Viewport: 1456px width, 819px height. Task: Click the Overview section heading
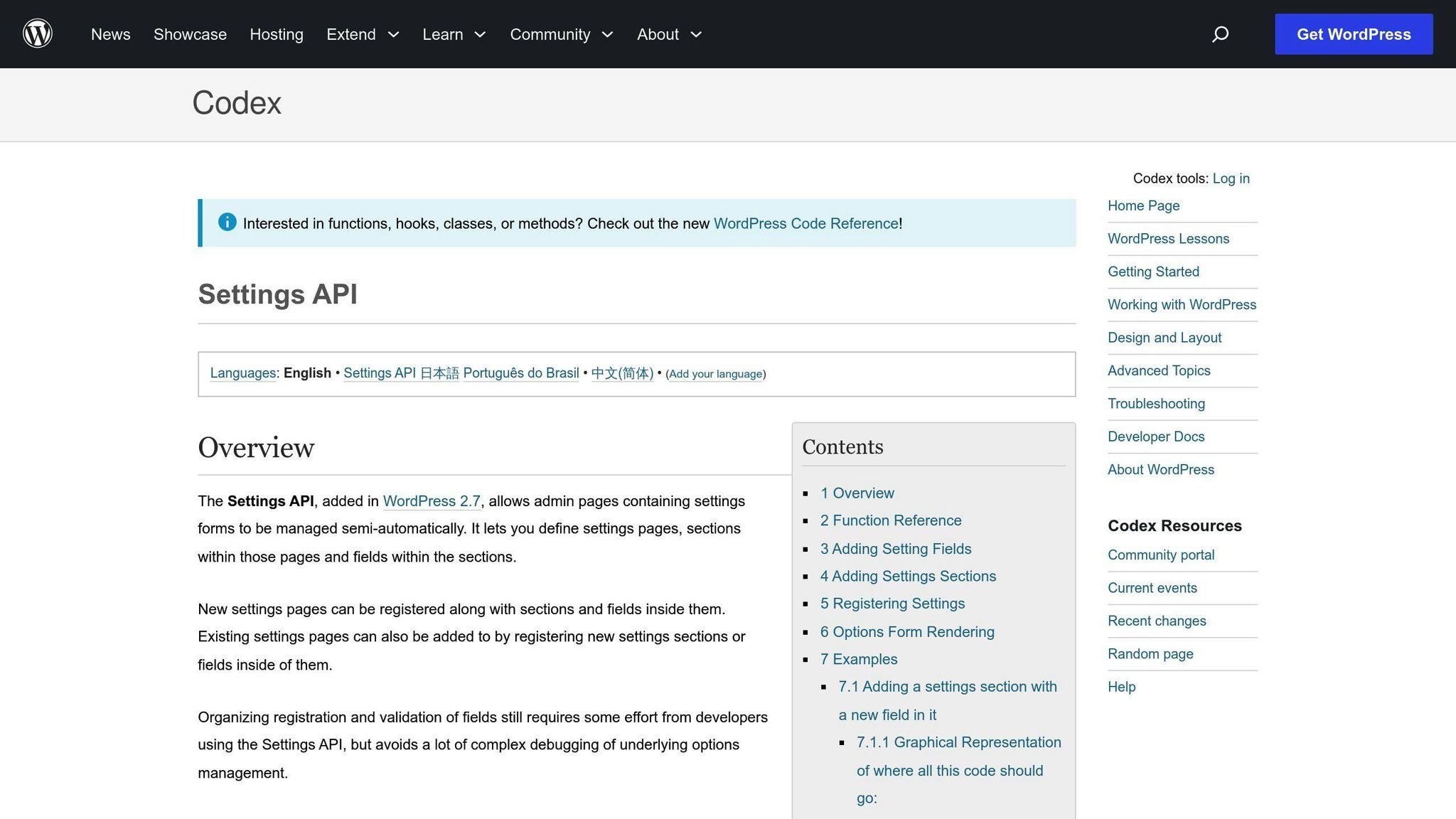(256, 448)
